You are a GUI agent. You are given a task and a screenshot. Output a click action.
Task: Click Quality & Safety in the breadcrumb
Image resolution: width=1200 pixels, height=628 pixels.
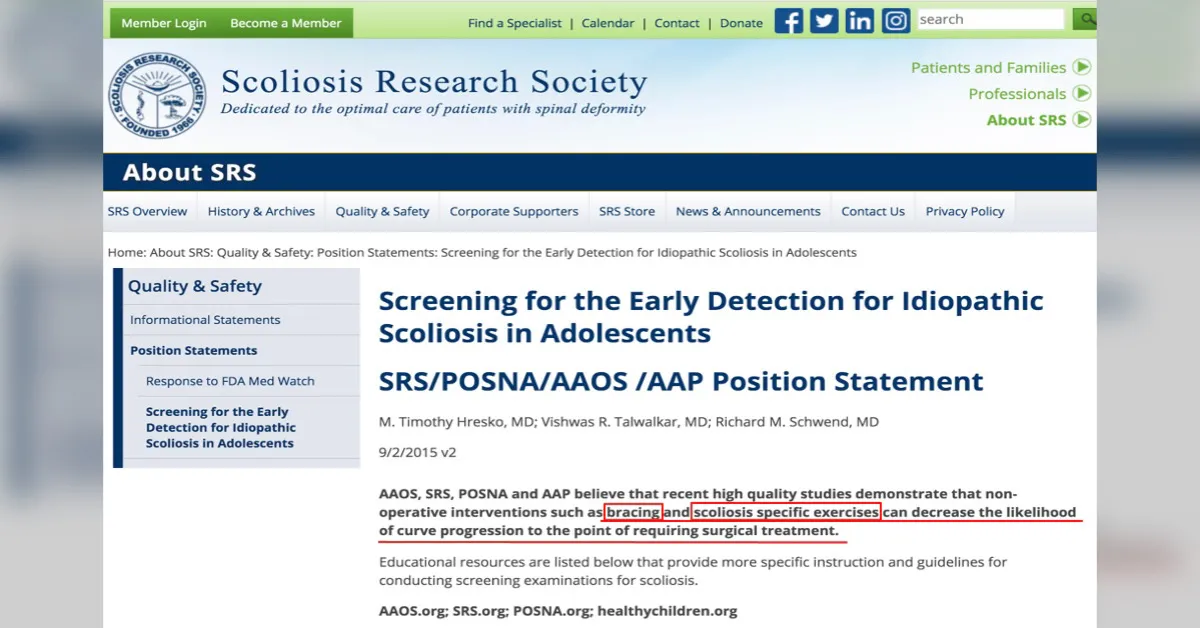[264, 252]
